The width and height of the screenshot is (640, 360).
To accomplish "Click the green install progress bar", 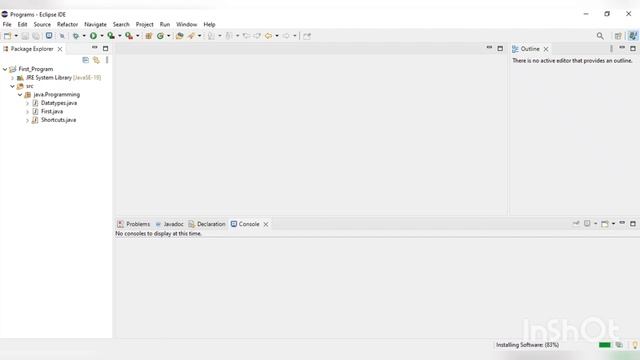I will click(x=604, y=345).
